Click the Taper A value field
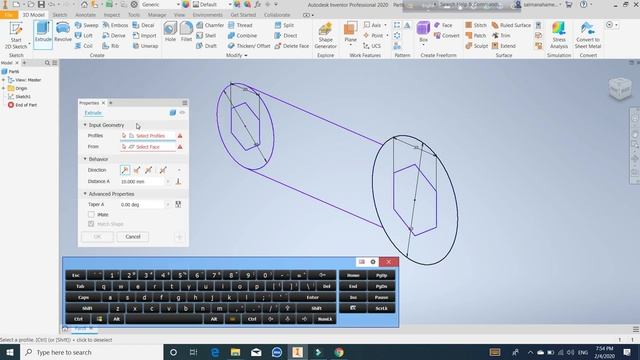The image size is (640, 360). [142, 204]
